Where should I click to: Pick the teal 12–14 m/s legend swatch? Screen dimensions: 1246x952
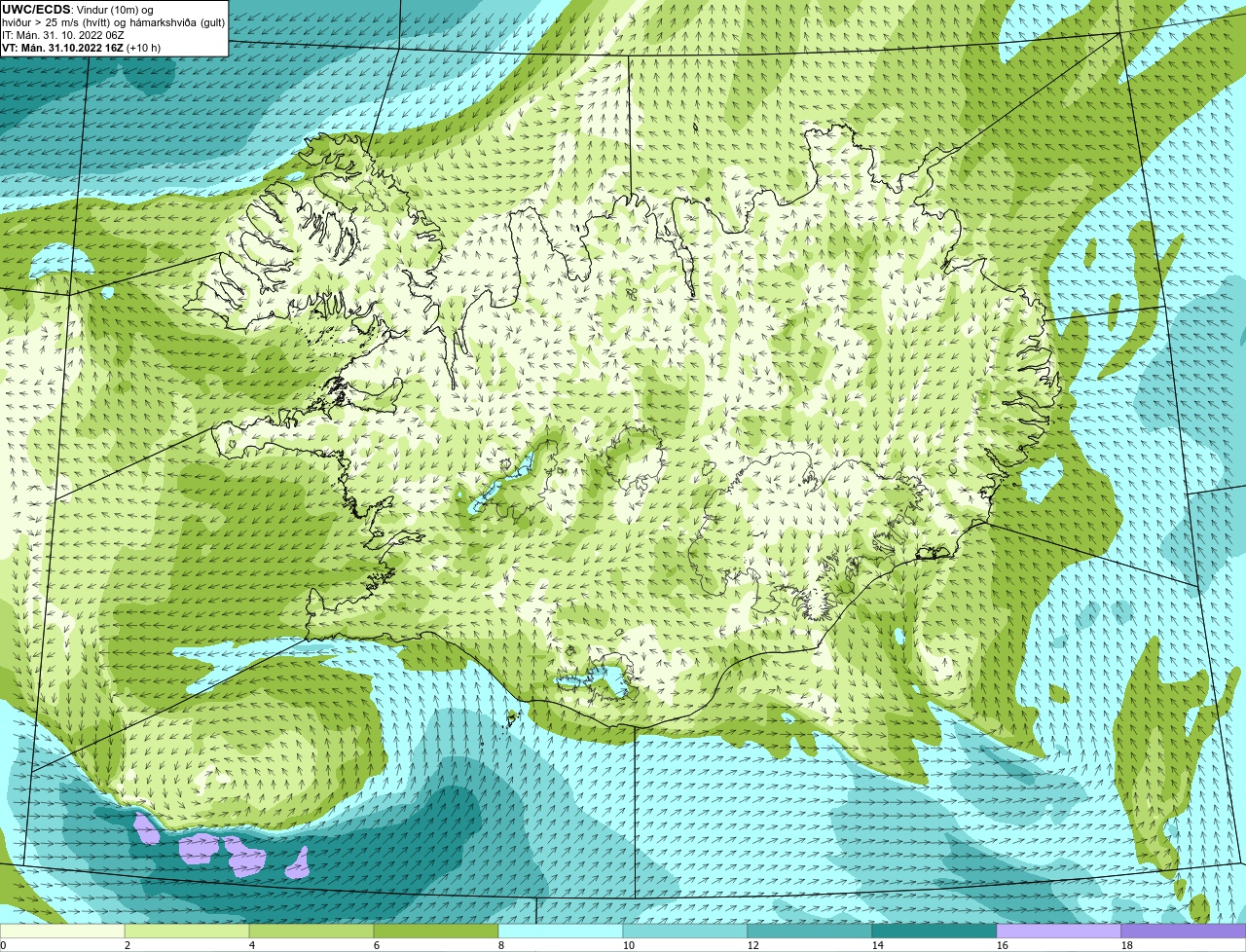pyautogui.click(x=810, y=931)
